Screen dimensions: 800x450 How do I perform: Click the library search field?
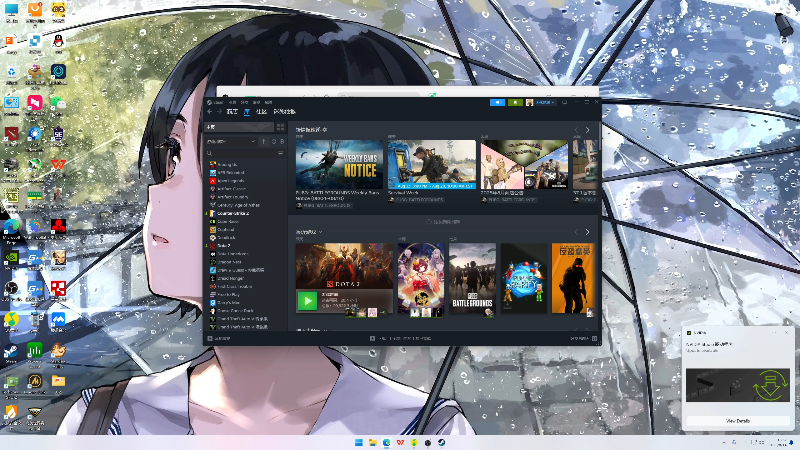242,153
